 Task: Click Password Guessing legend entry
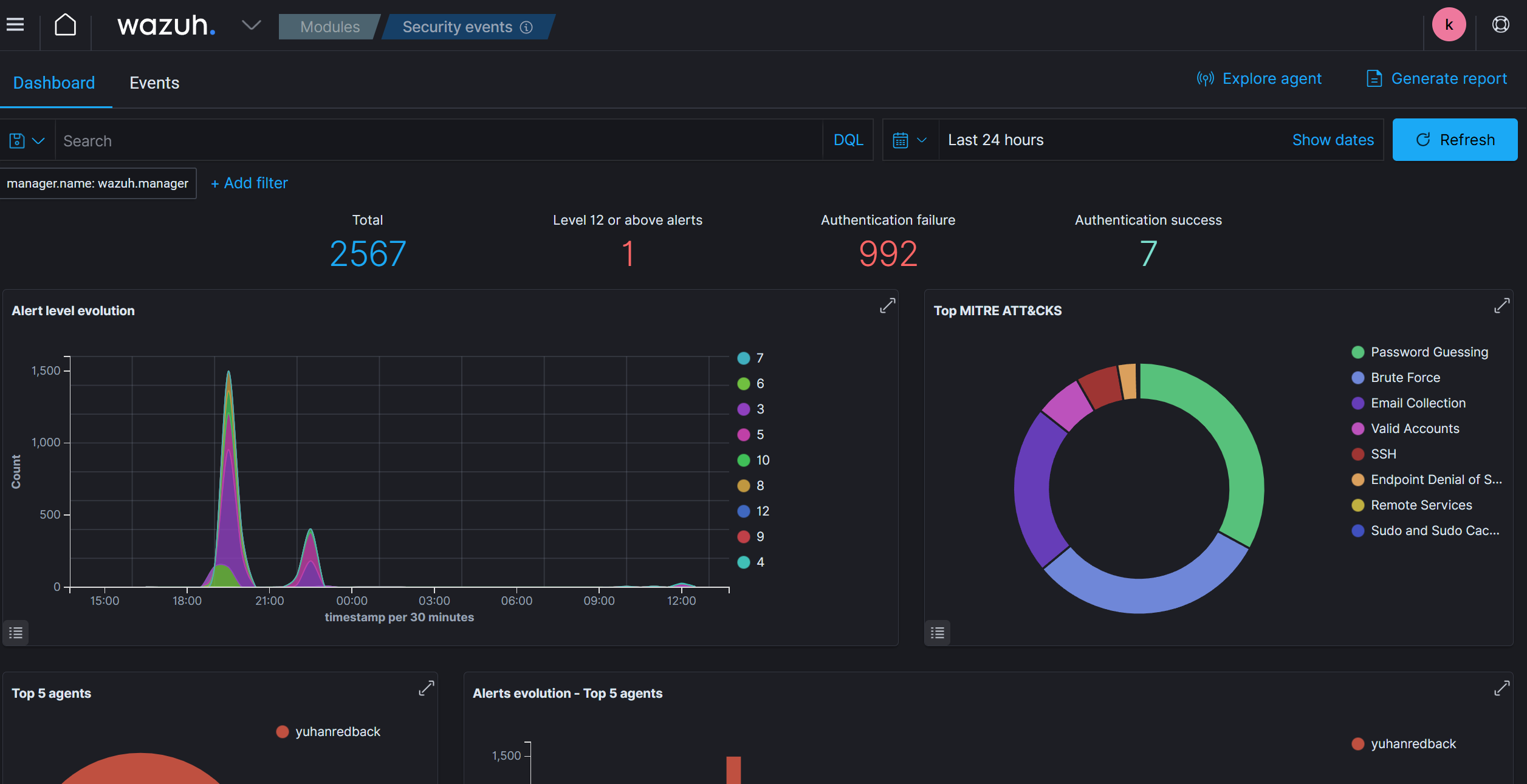click(1419, 352)
